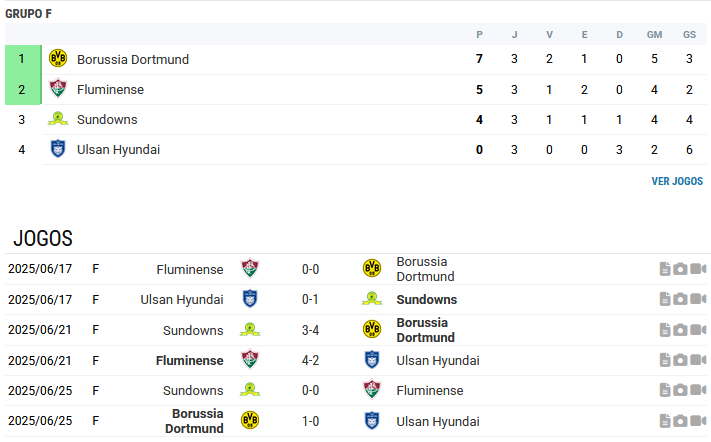
Task: Open Fluminense team page from standings
Action: tap(110, 90)
